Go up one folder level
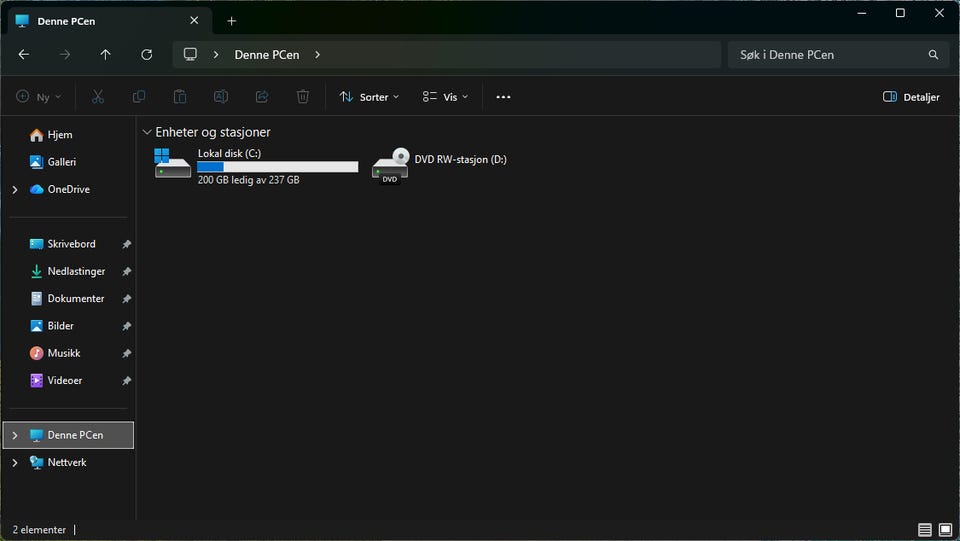Screen dimensions: 960x541 [x=105, y=54]
